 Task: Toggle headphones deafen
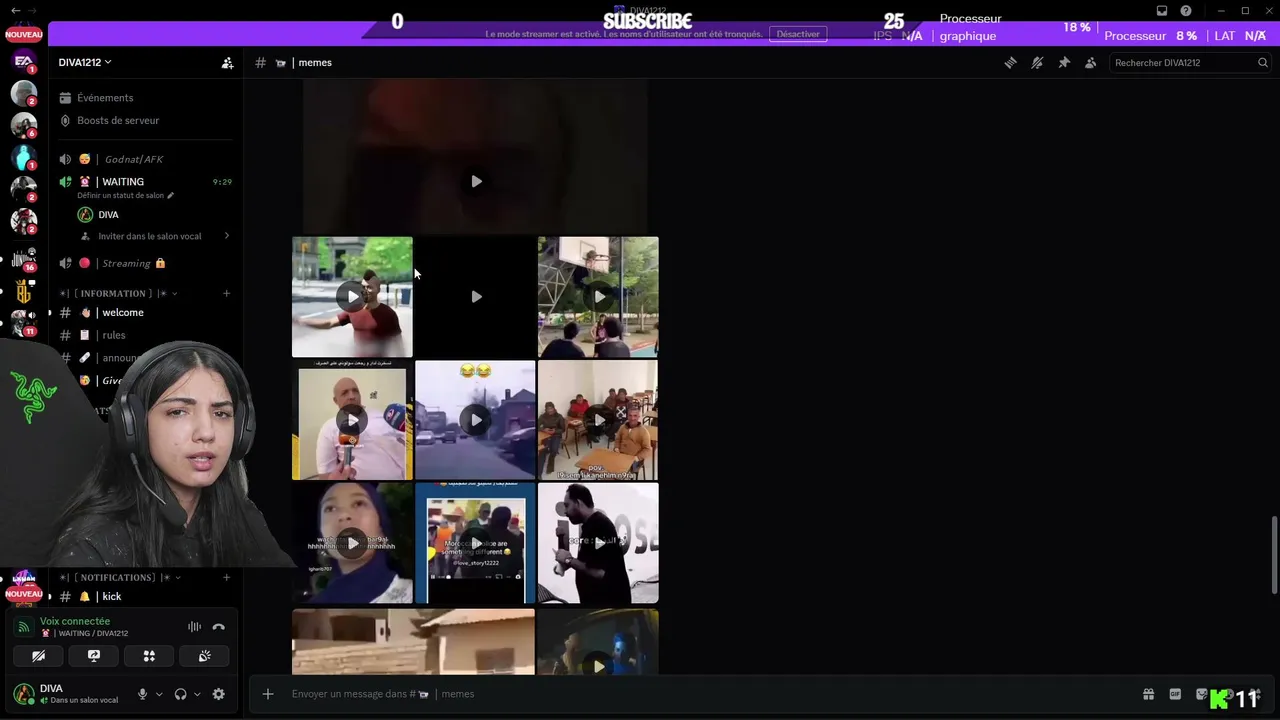180,694
